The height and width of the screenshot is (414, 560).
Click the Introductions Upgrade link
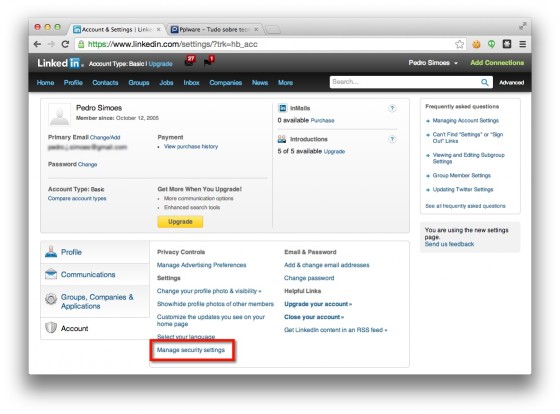click(334, 151)
